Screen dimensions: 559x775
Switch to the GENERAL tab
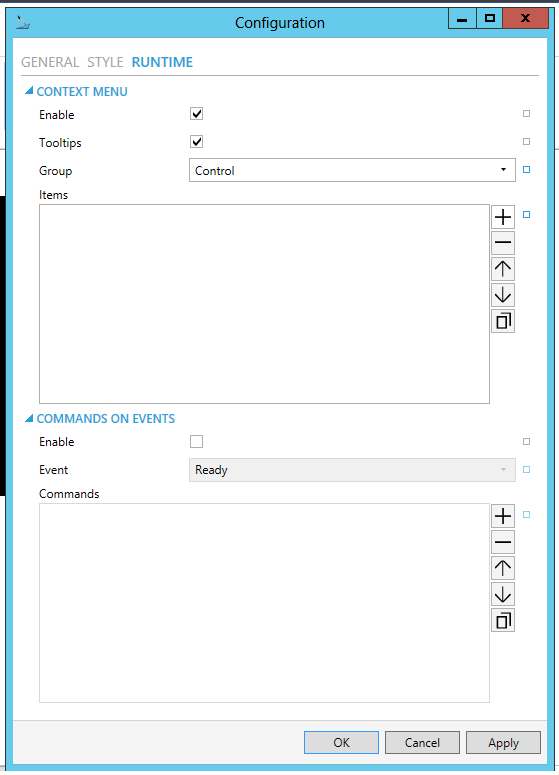[x=50, y=62]
